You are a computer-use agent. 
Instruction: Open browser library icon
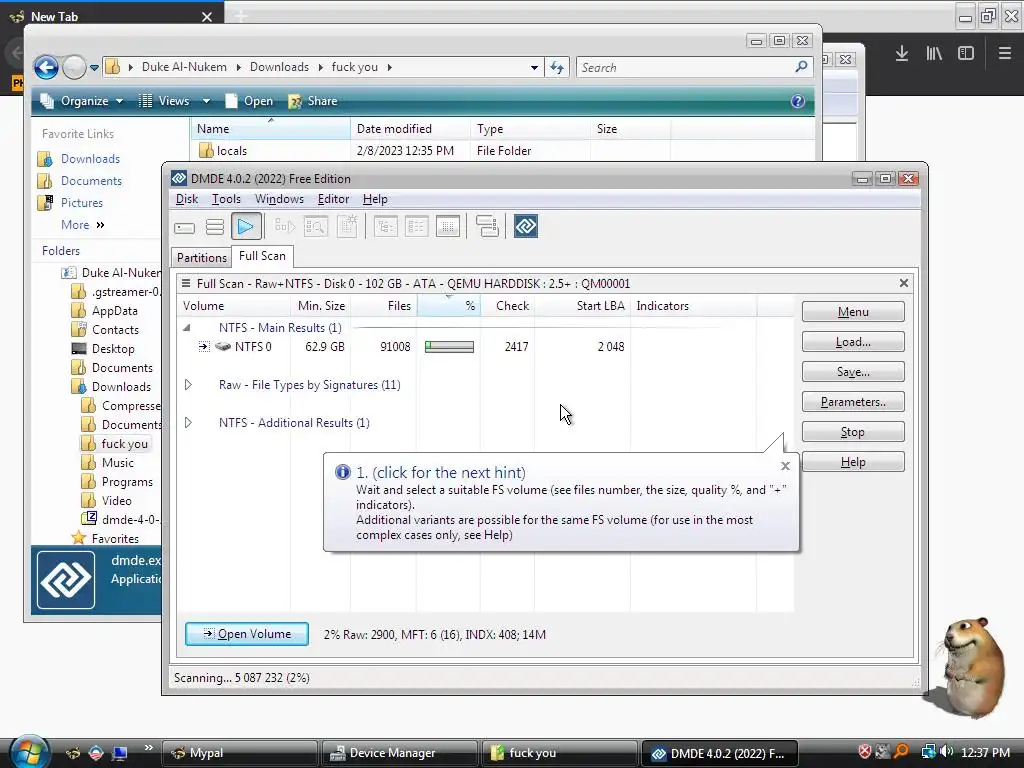934,54
